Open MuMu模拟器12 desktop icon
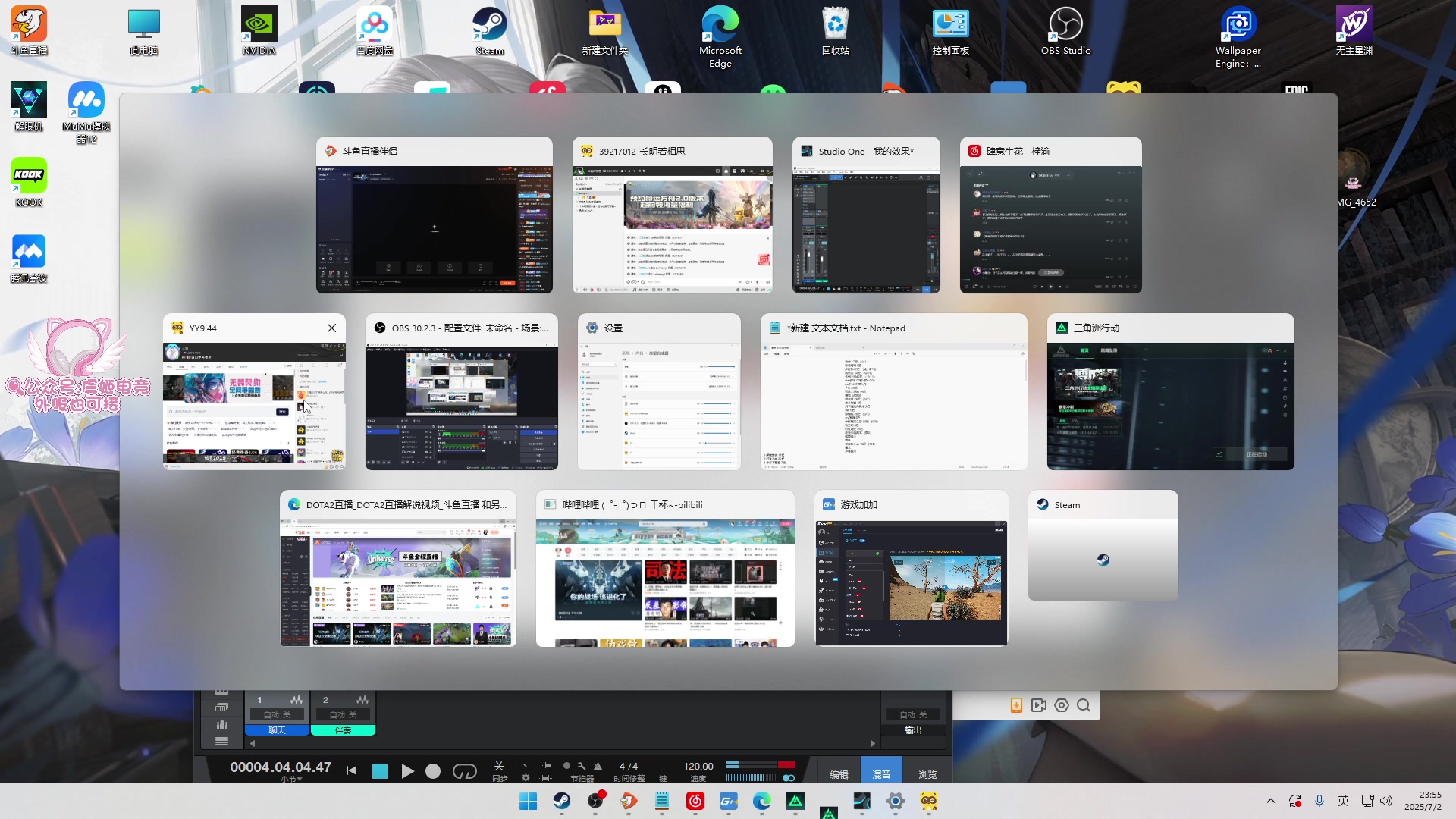This screenshot has height=819, width=1456. pyautogui.click(x=86, y=113)
